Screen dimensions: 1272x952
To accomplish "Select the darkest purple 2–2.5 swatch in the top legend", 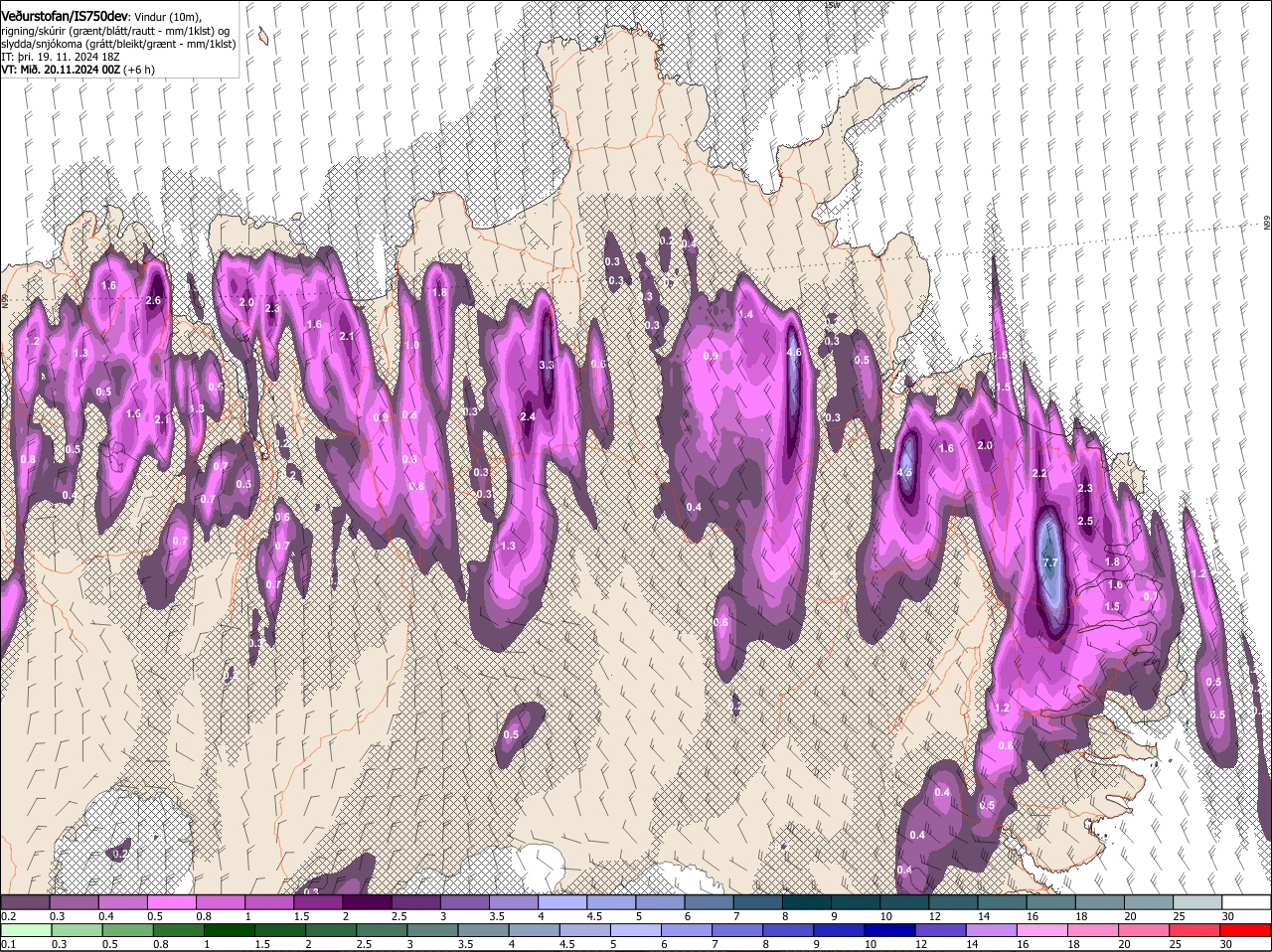I will pos(368,902).
